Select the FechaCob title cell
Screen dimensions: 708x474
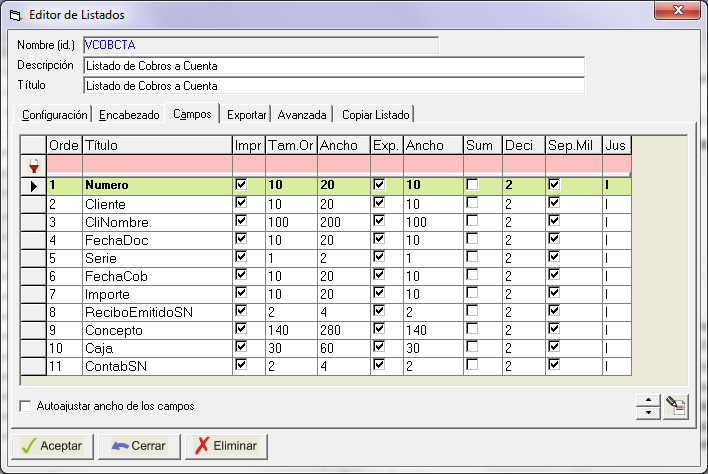(156, 276)
